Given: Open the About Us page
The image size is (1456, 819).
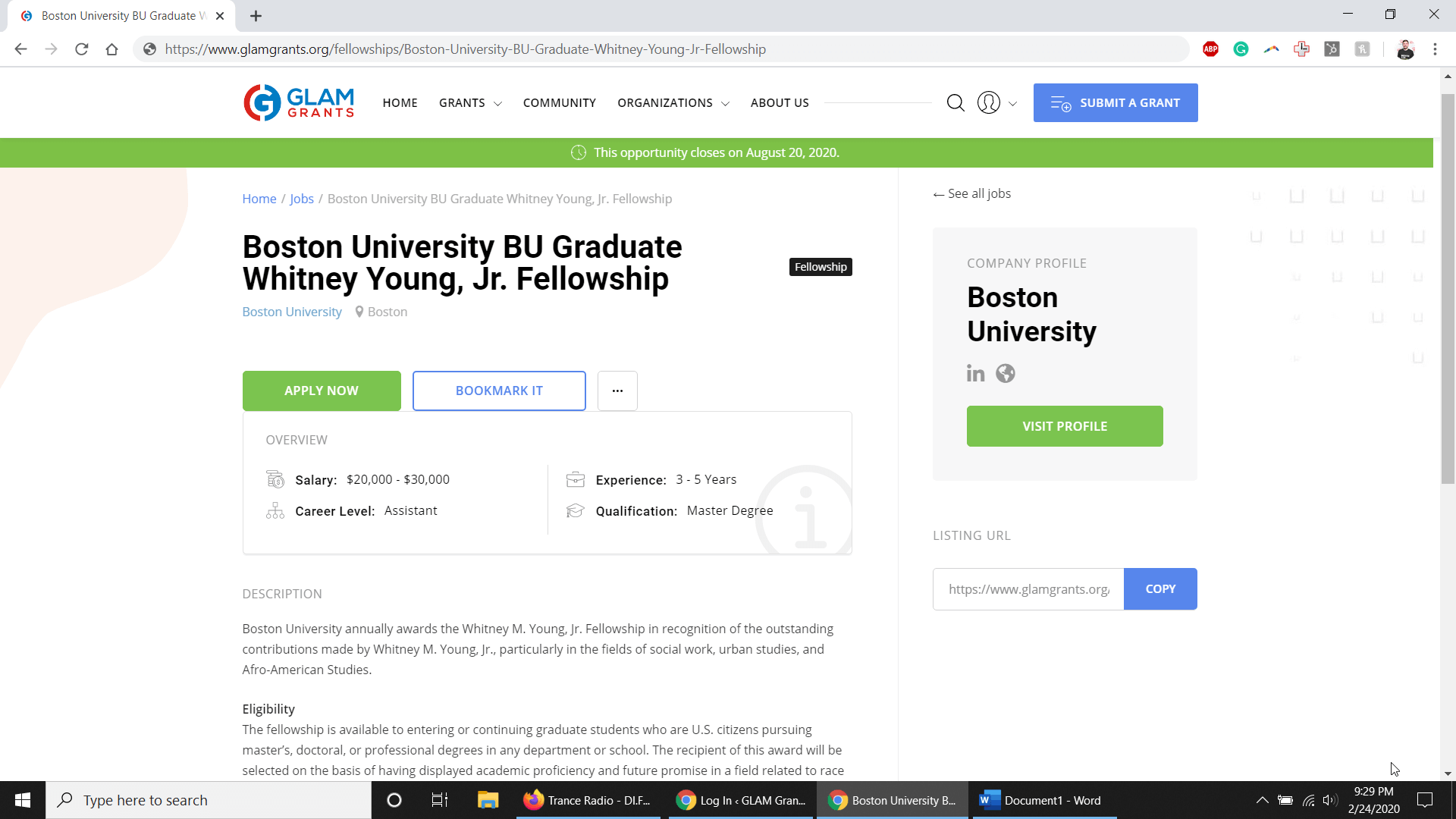Looking at the screenshot, I should point(780,103).
